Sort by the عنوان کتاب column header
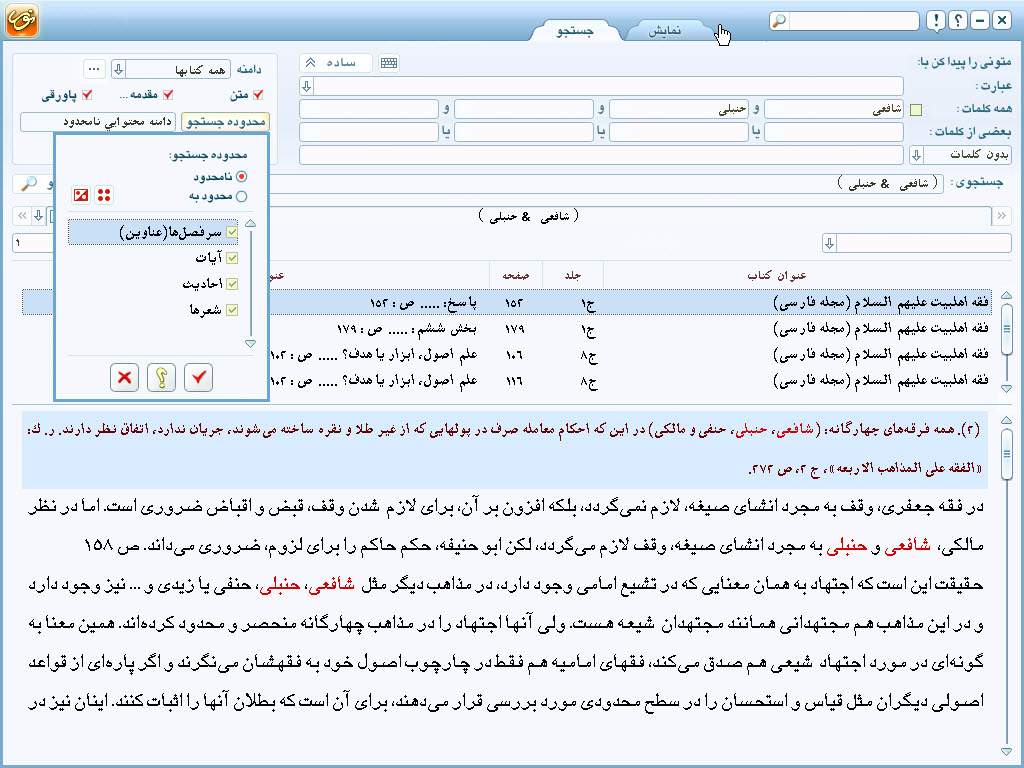 776,276
